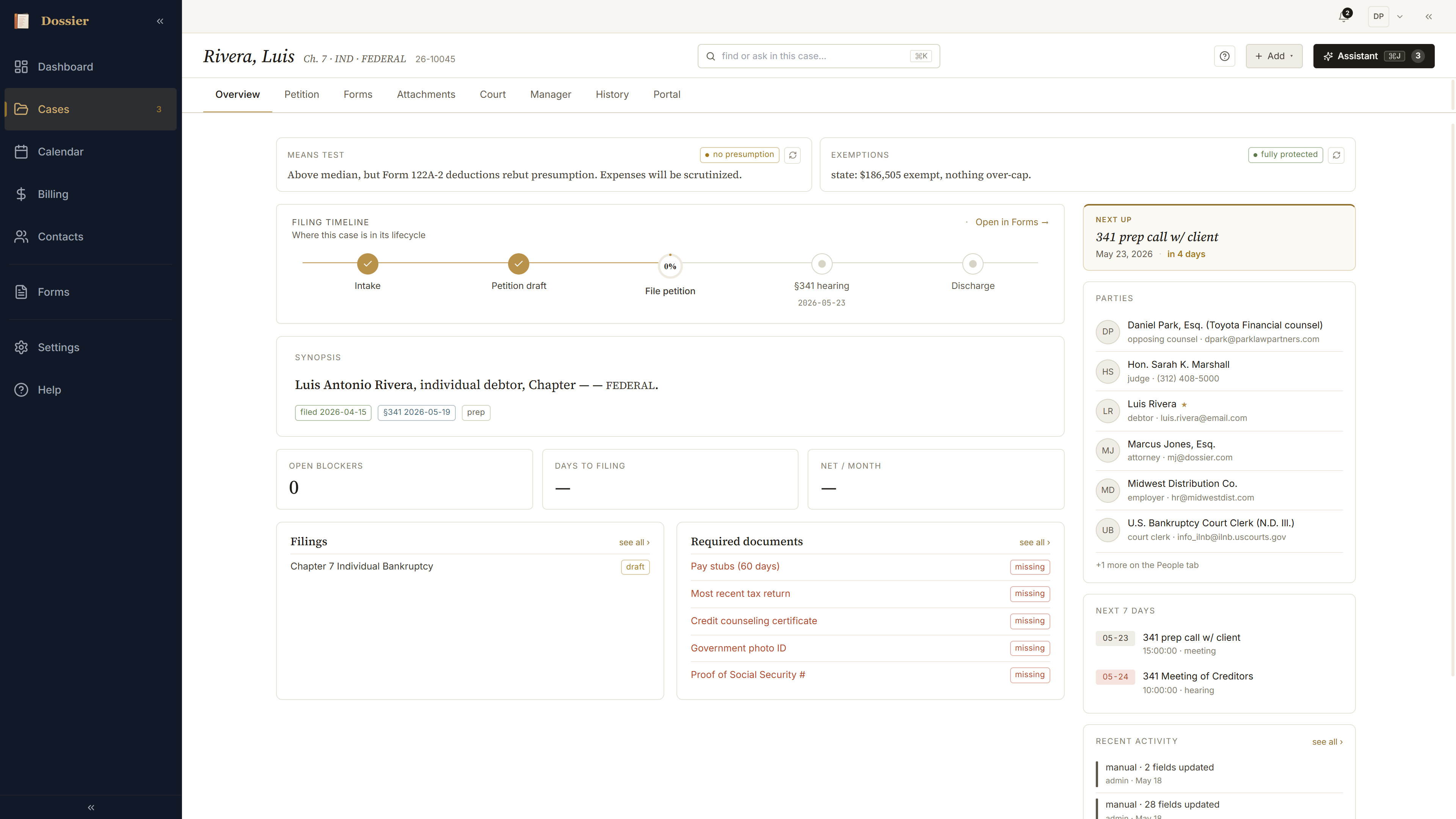Open the DP user avatar
This screenshot has height=819, width=1456.
tap(1379, 16)
